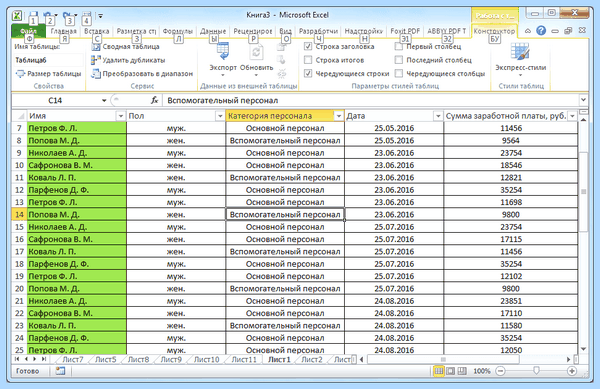This screenshot has height=389, width=600.
Task: Open filter dropdown for Имя column
Action: tap(121, 116)
